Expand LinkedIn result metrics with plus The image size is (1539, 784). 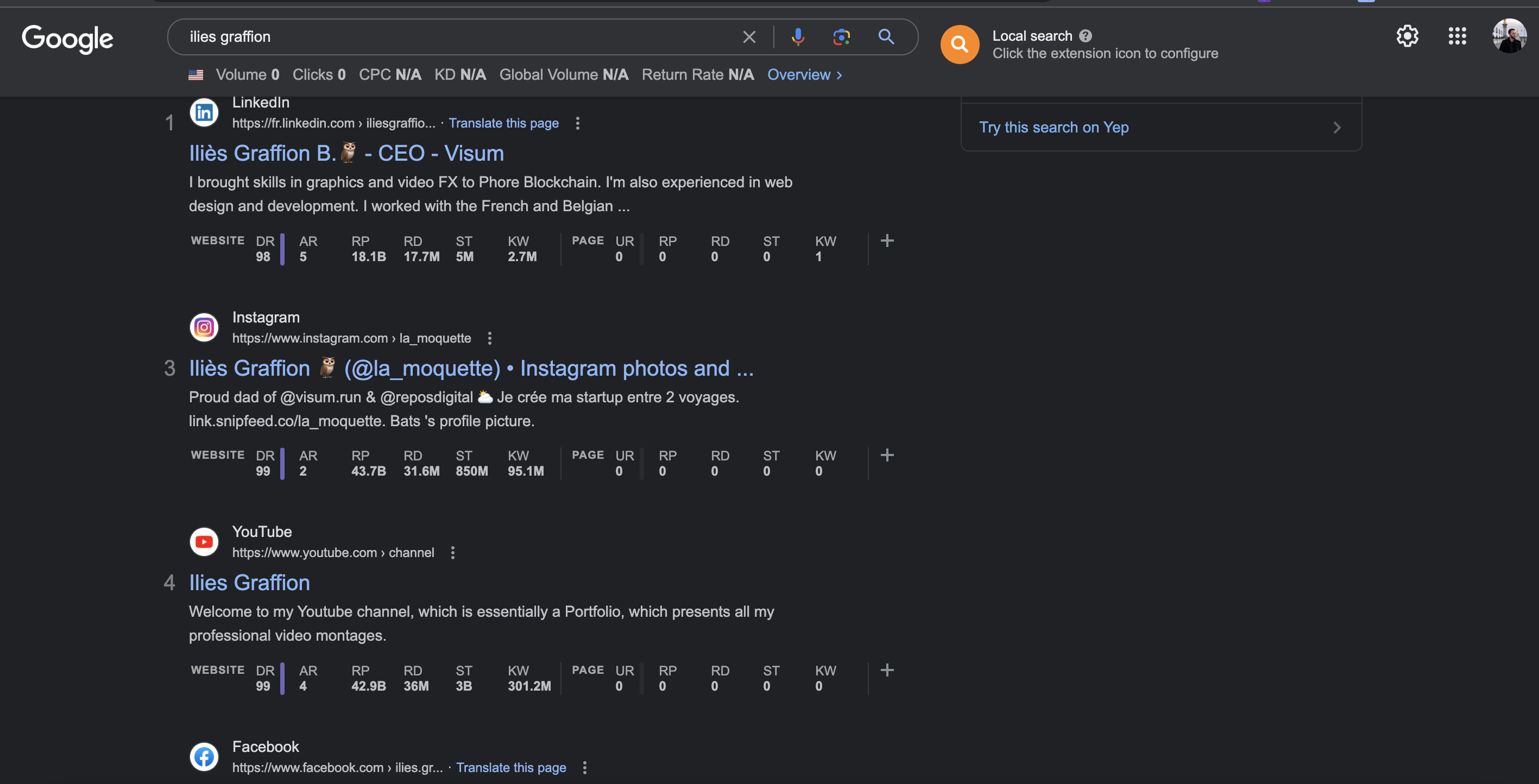887,241
